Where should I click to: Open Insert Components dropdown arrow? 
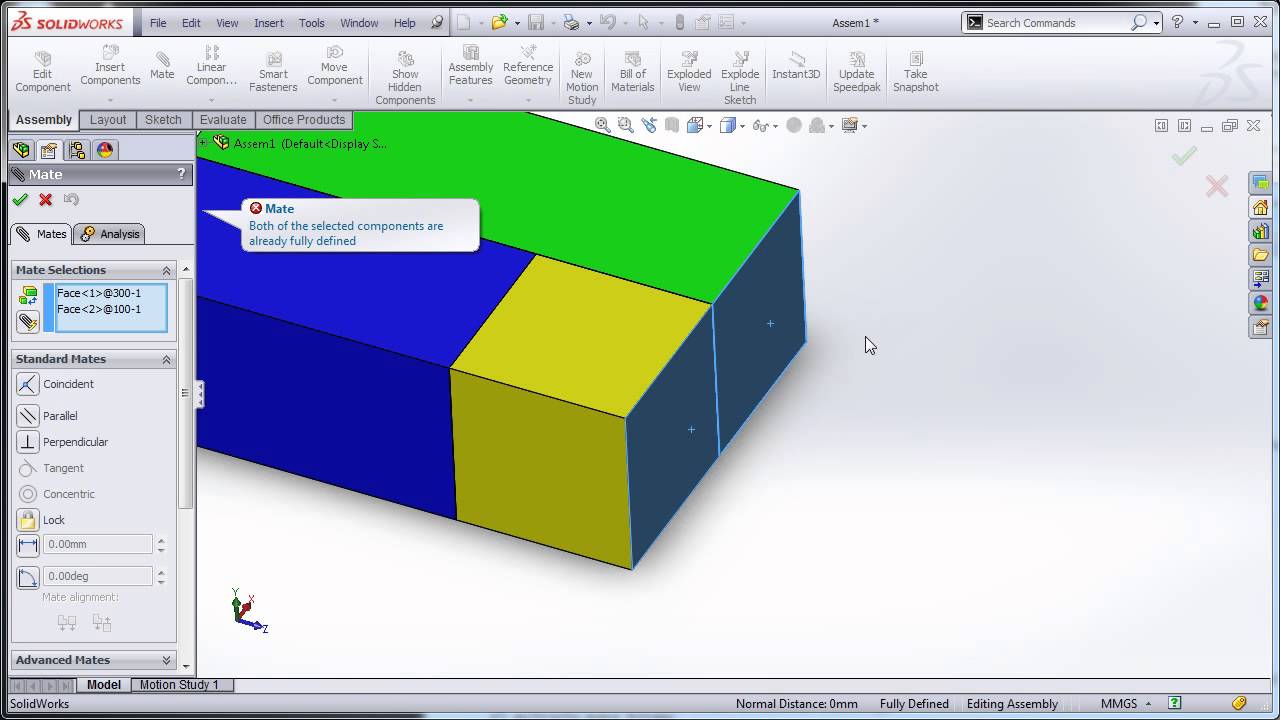[110, 100]
